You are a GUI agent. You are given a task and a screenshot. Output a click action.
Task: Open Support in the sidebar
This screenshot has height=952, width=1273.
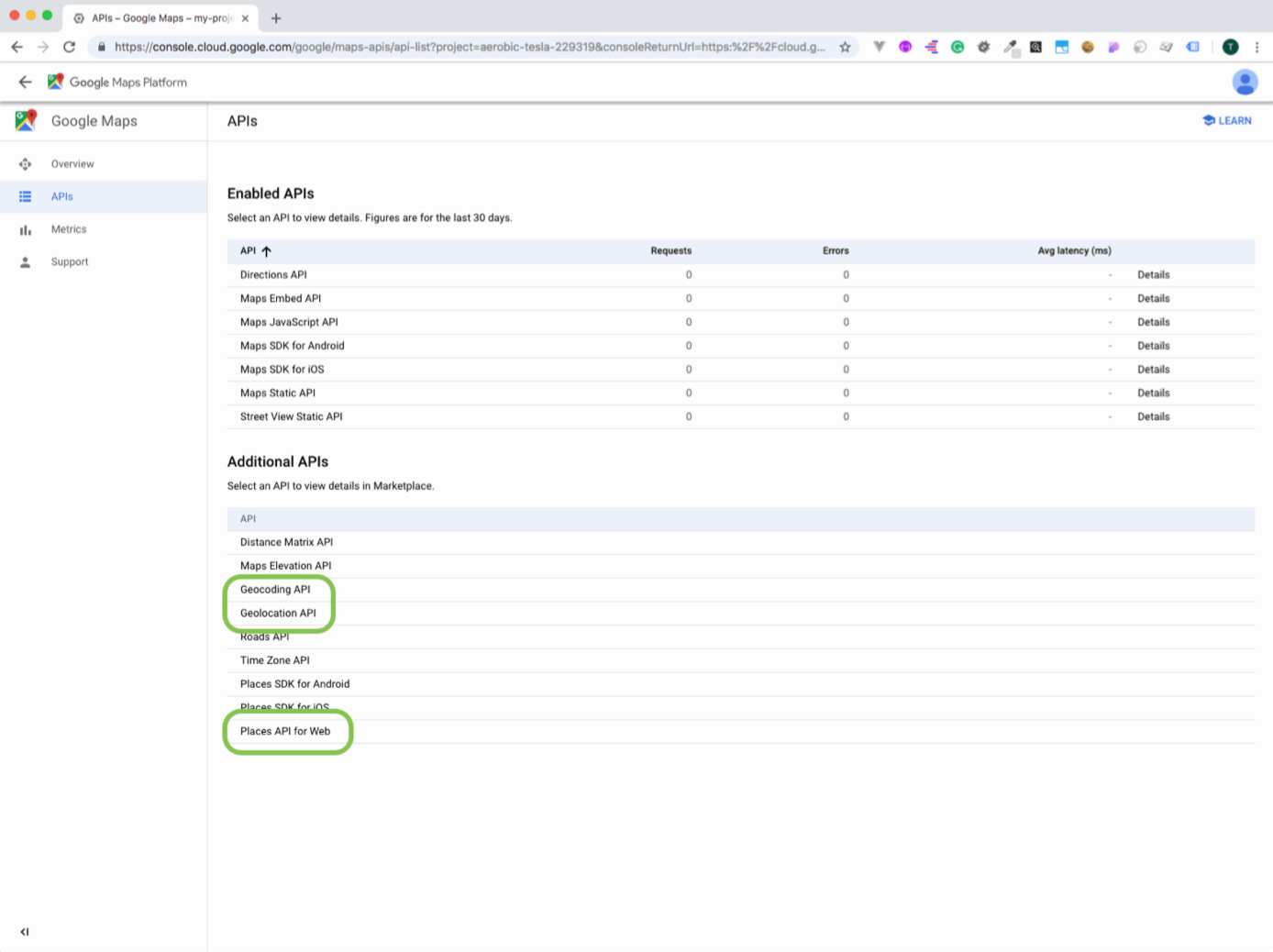click(70, 262)
